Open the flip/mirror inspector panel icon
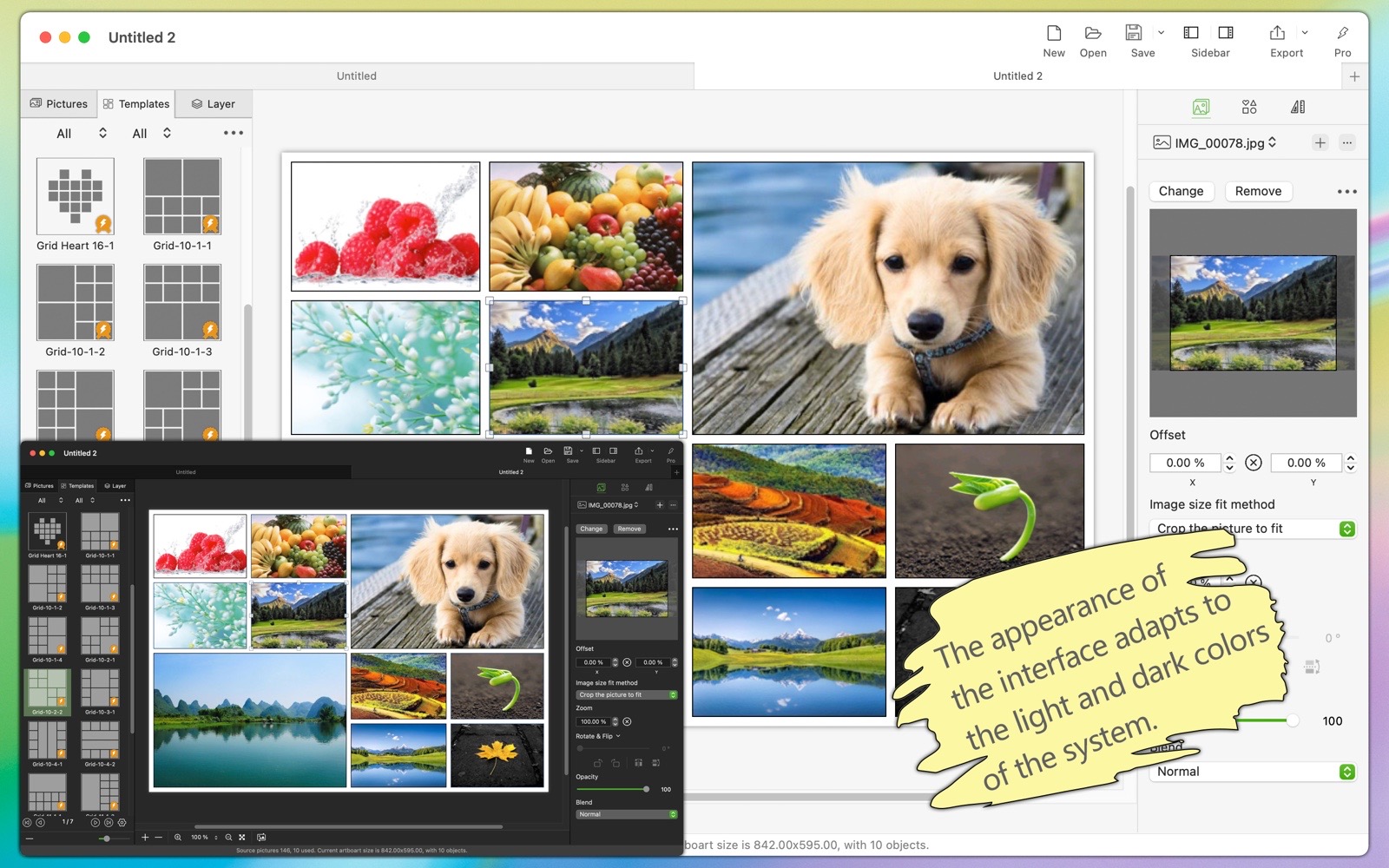The width and height of the screenshot is (1389, 868). 1298,107
